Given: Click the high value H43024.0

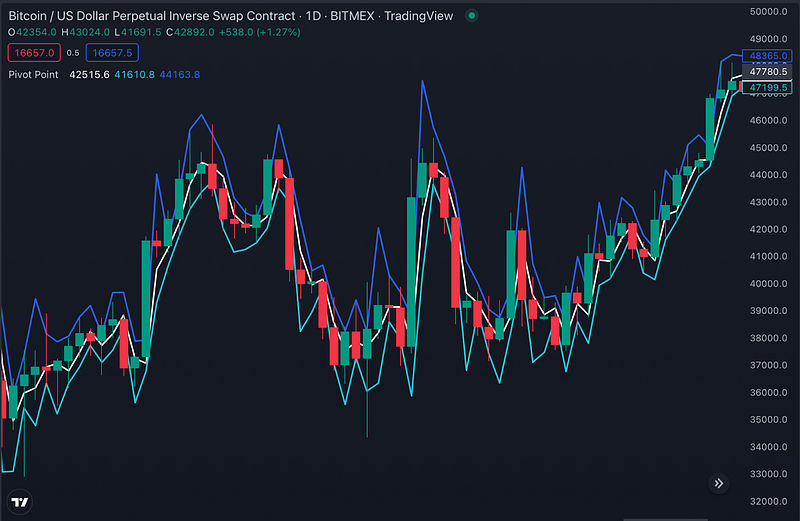Looking at the screenshot, I should (x=85, y=32).
